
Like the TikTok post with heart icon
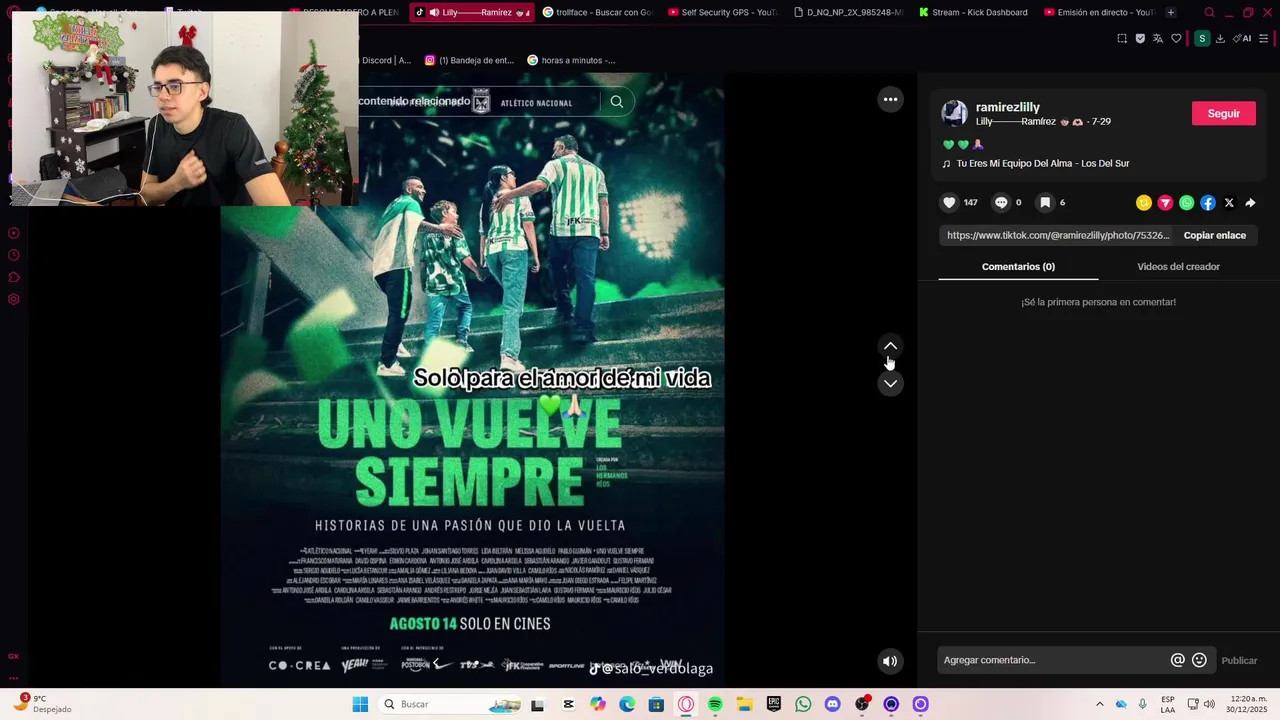coord(949,202)
